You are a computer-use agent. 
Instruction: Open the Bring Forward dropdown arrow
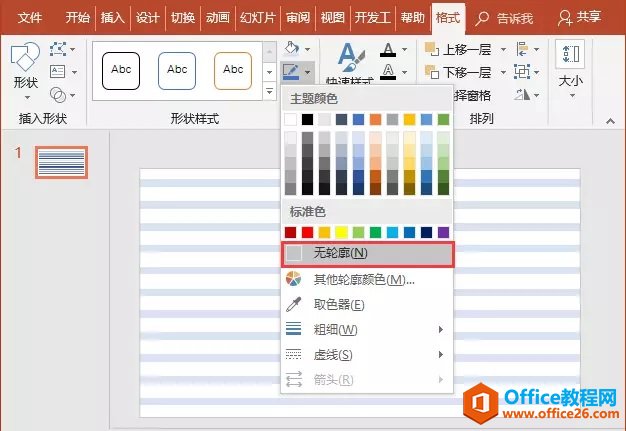(501, 48)
